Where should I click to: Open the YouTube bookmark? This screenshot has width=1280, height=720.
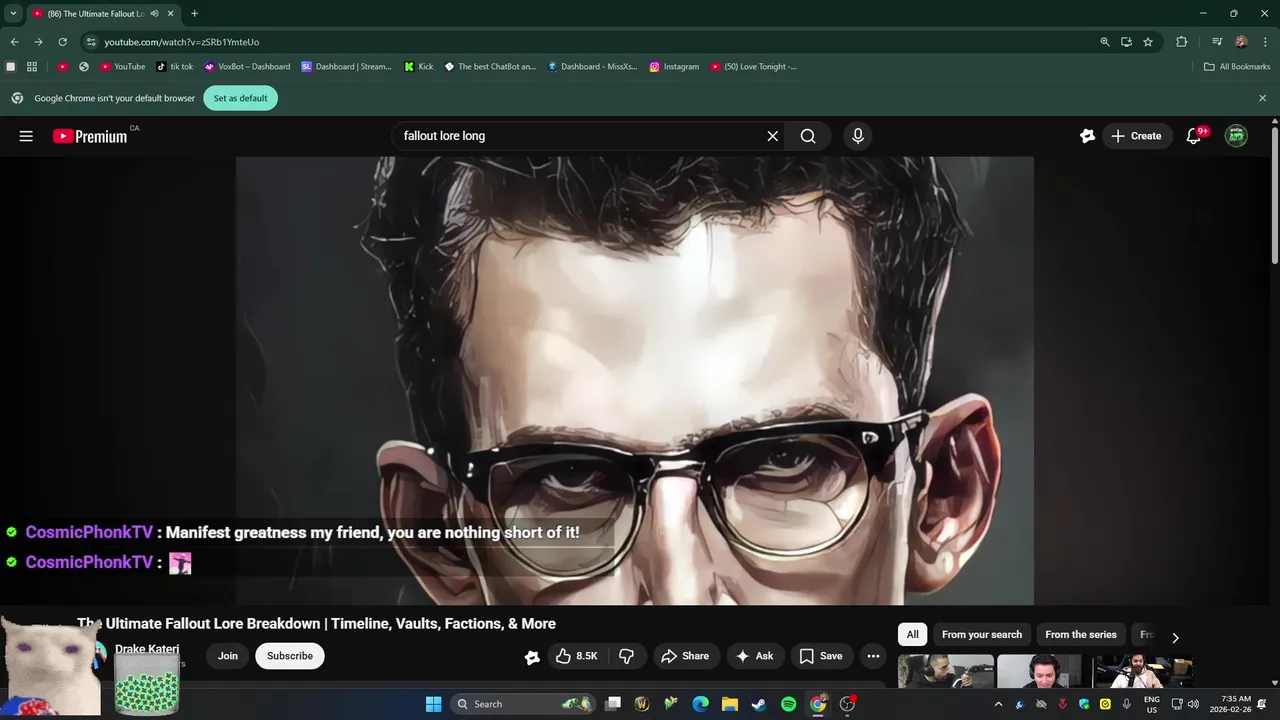pos(123,67)
